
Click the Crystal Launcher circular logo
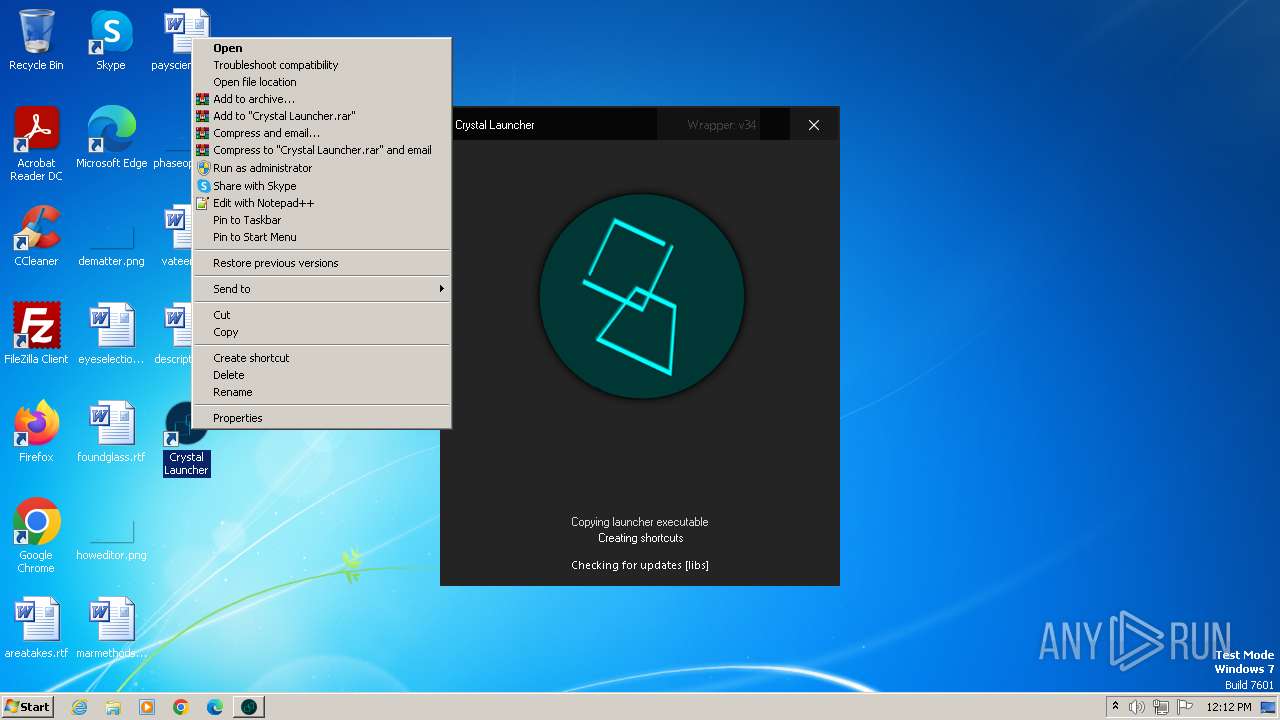pos(641,296)
